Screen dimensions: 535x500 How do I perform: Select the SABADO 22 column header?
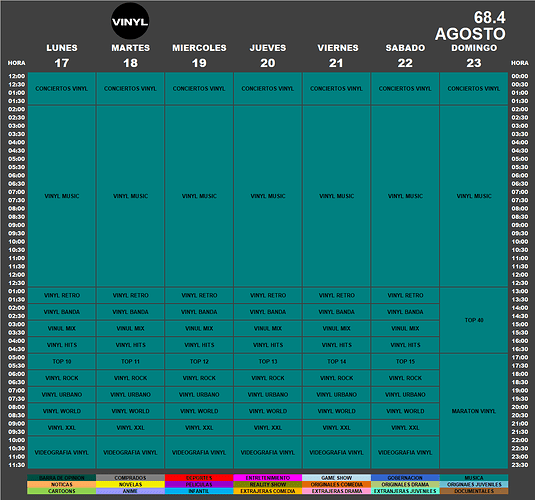point(405,55)
